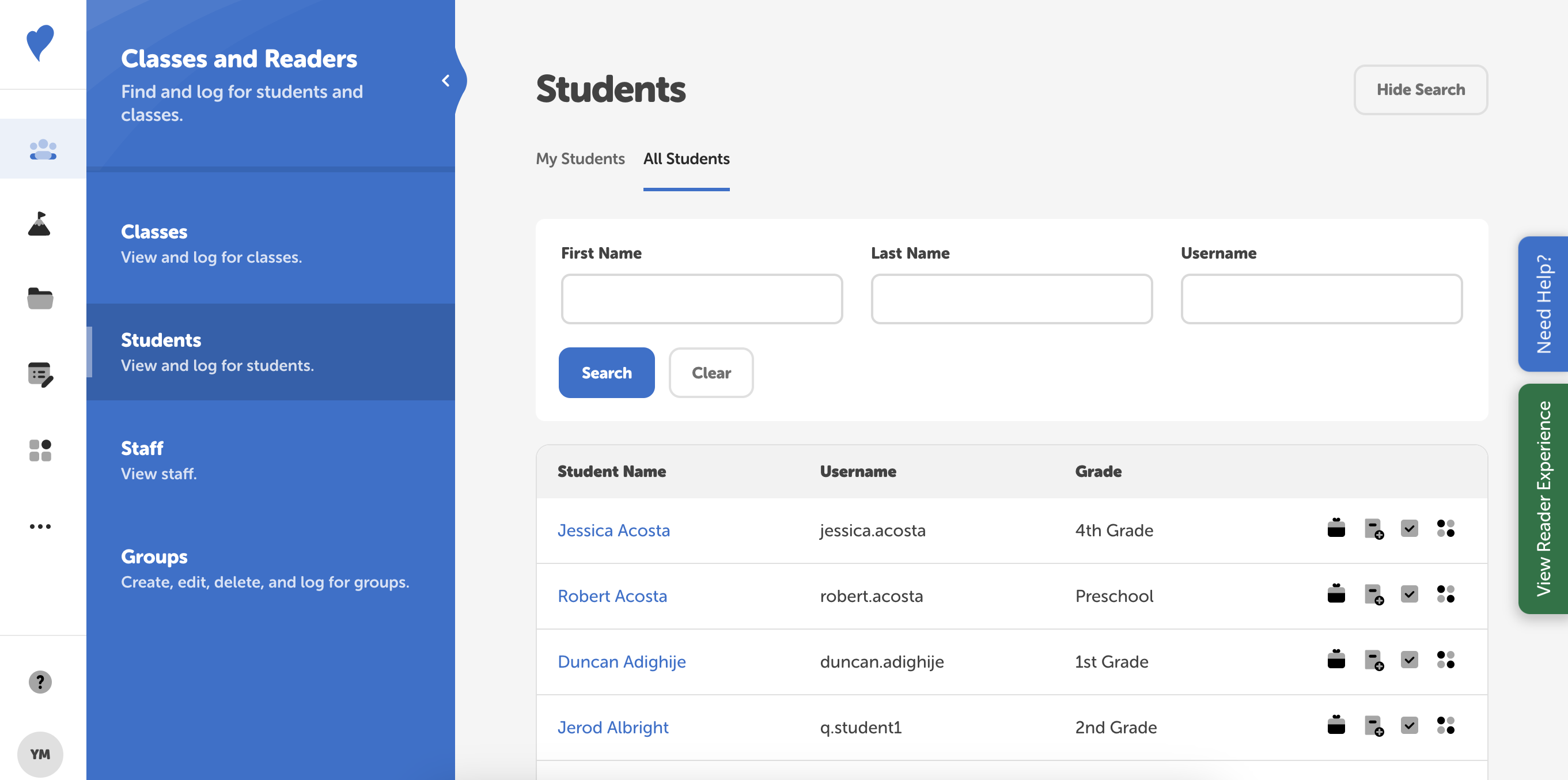Viewport: 1568px width, 780px height.
Task: Click the Classes section in the sidebar
Action: click(x=154, y=231)
